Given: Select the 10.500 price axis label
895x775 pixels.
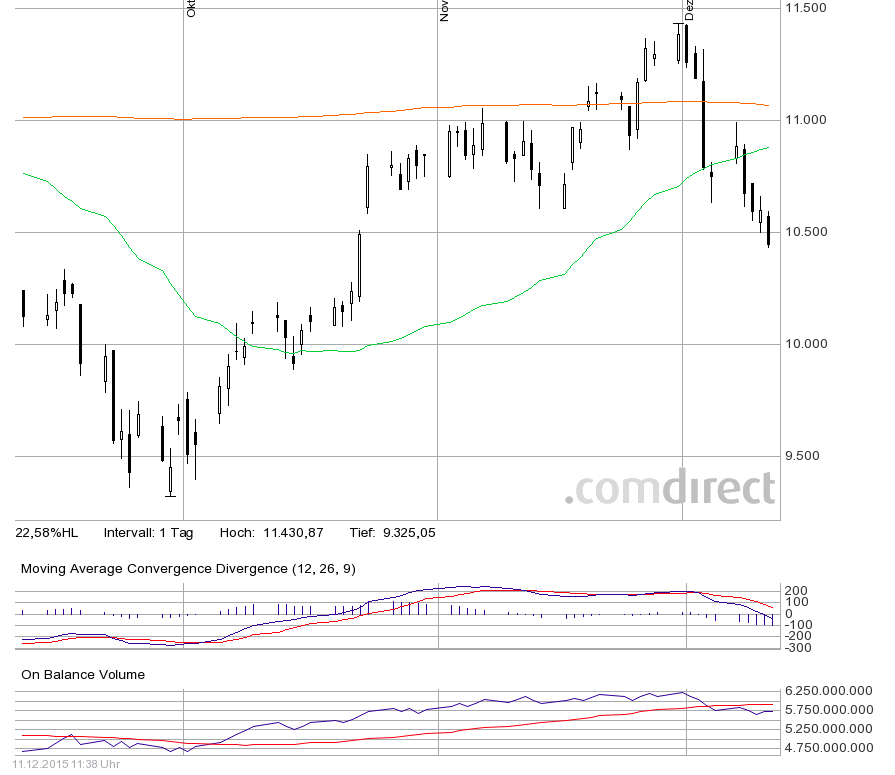Looking at the screenshot, I should pos(807,232).
